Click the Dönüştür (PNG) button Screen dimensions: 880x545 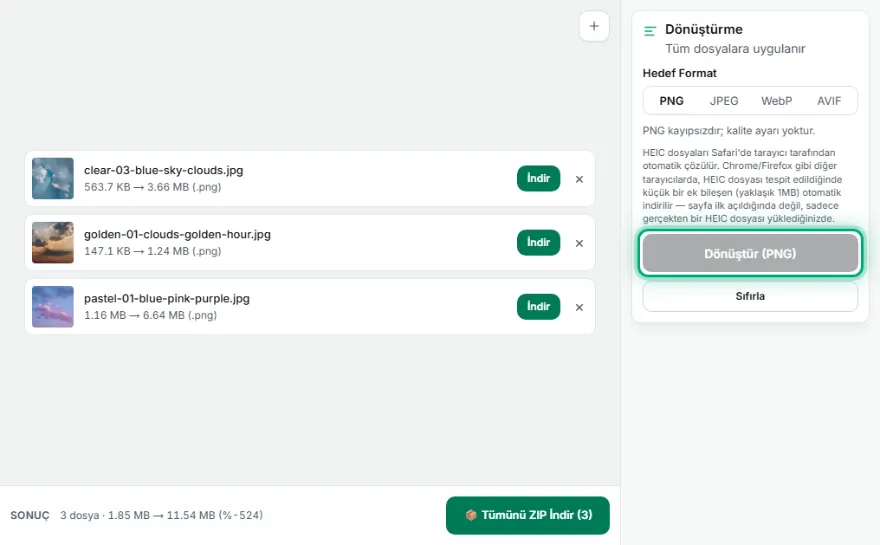click(x=750, y=254)
